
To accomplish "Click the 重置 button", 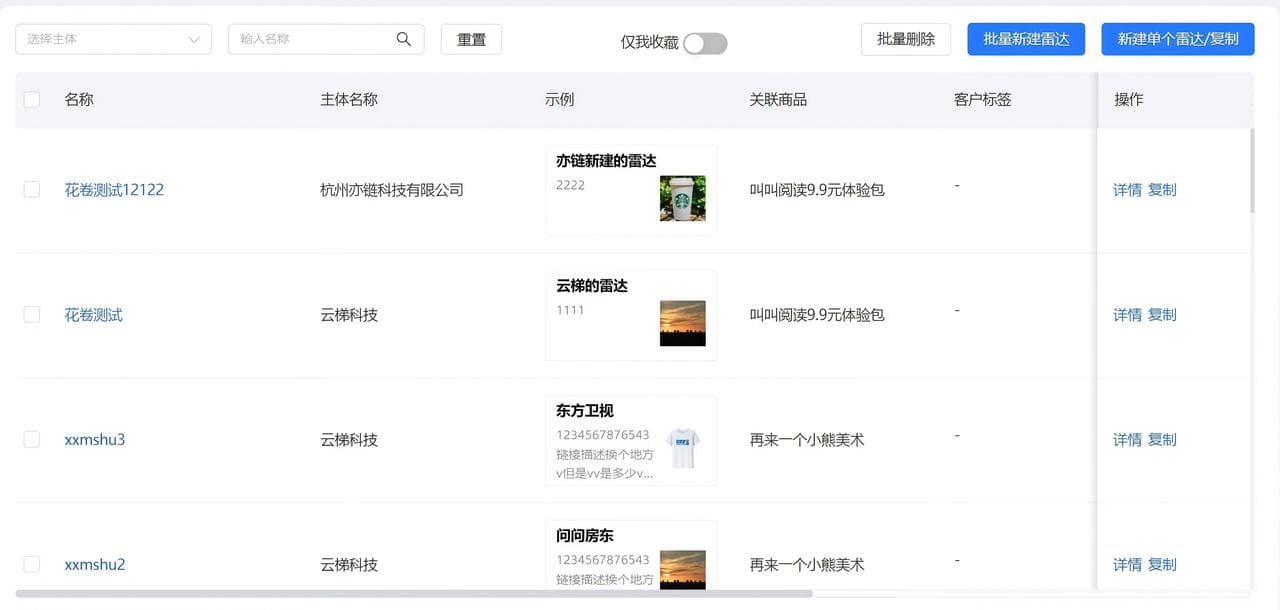I will 471,39.
